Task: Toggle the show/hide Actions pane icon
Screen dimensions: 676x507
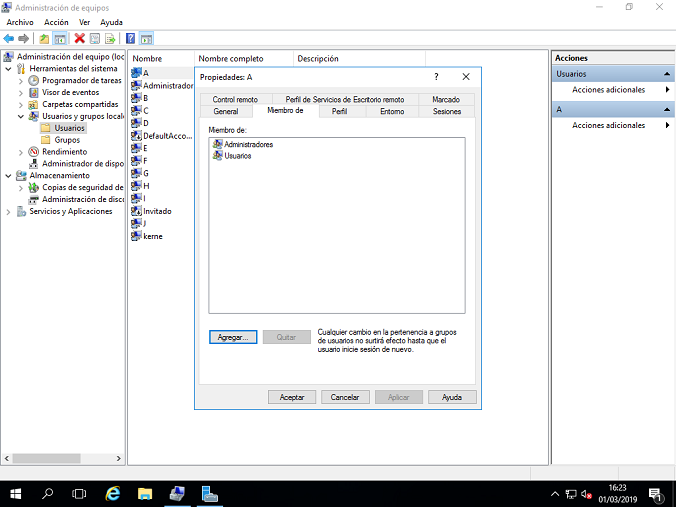Action: tap(147, 39)
